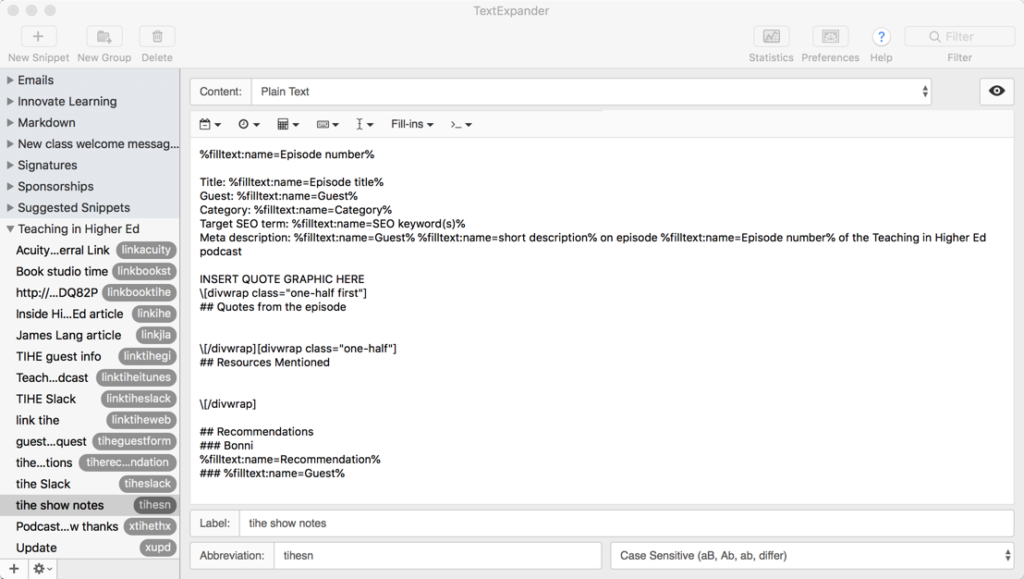Select the TIHE guest info snippet
The width and height of the screenshot is (1024, 579).
[89, 356]
